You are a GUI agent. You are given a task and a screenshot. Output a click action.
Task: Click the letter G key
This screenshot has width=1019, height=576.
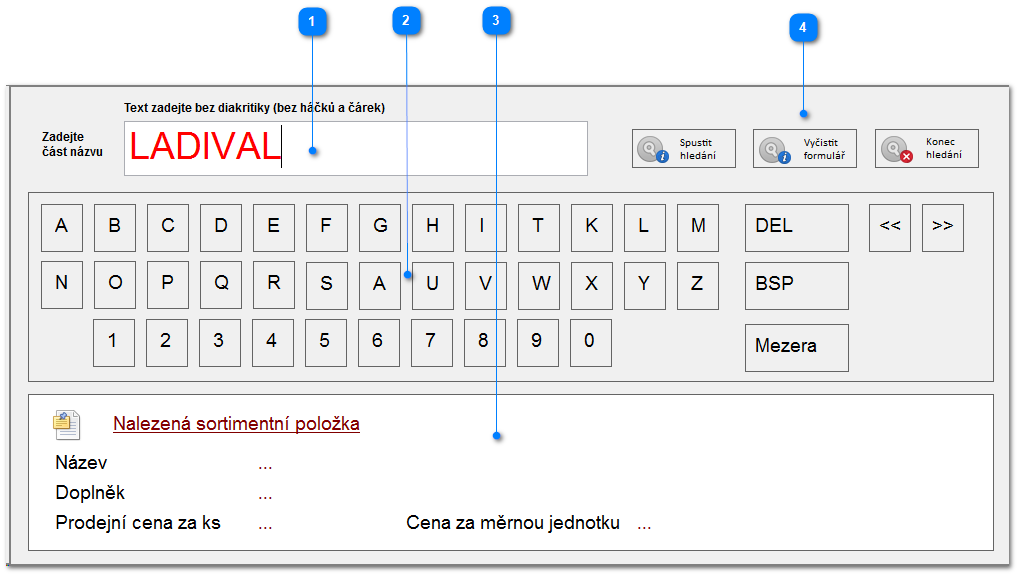(380, 228)
